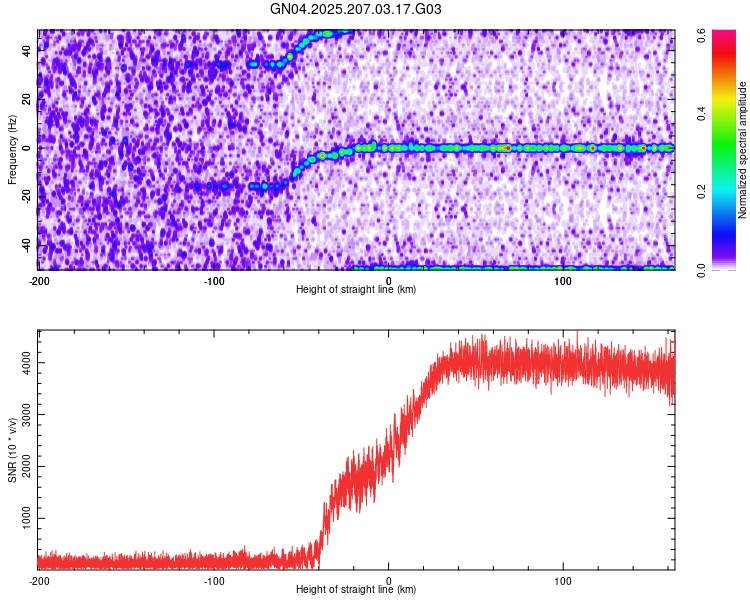Click the plot title GN04.2025.207.03.17.G03
The height and width of the screenshot is (600, 750).
pos(355,9)
